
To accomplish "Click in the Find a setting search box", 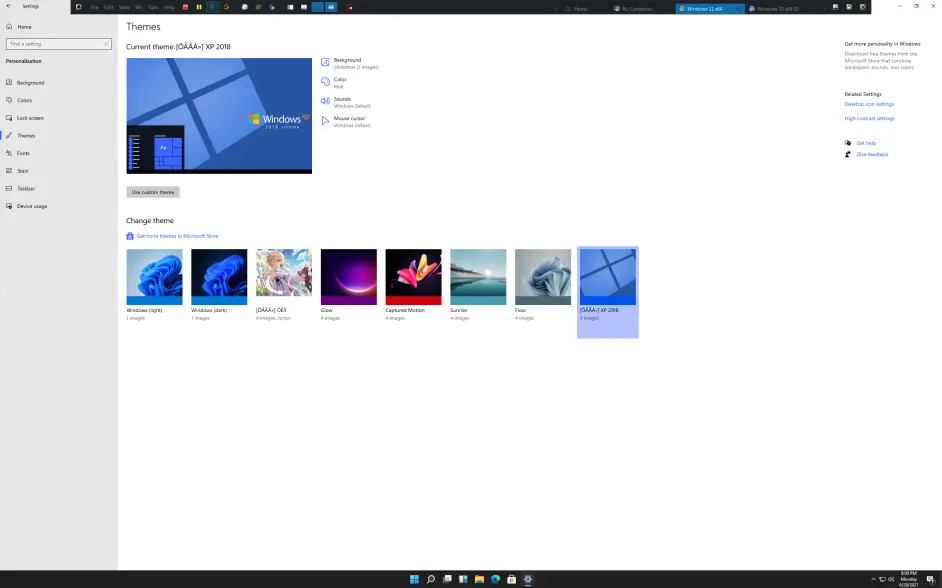I will click(59, 44).
